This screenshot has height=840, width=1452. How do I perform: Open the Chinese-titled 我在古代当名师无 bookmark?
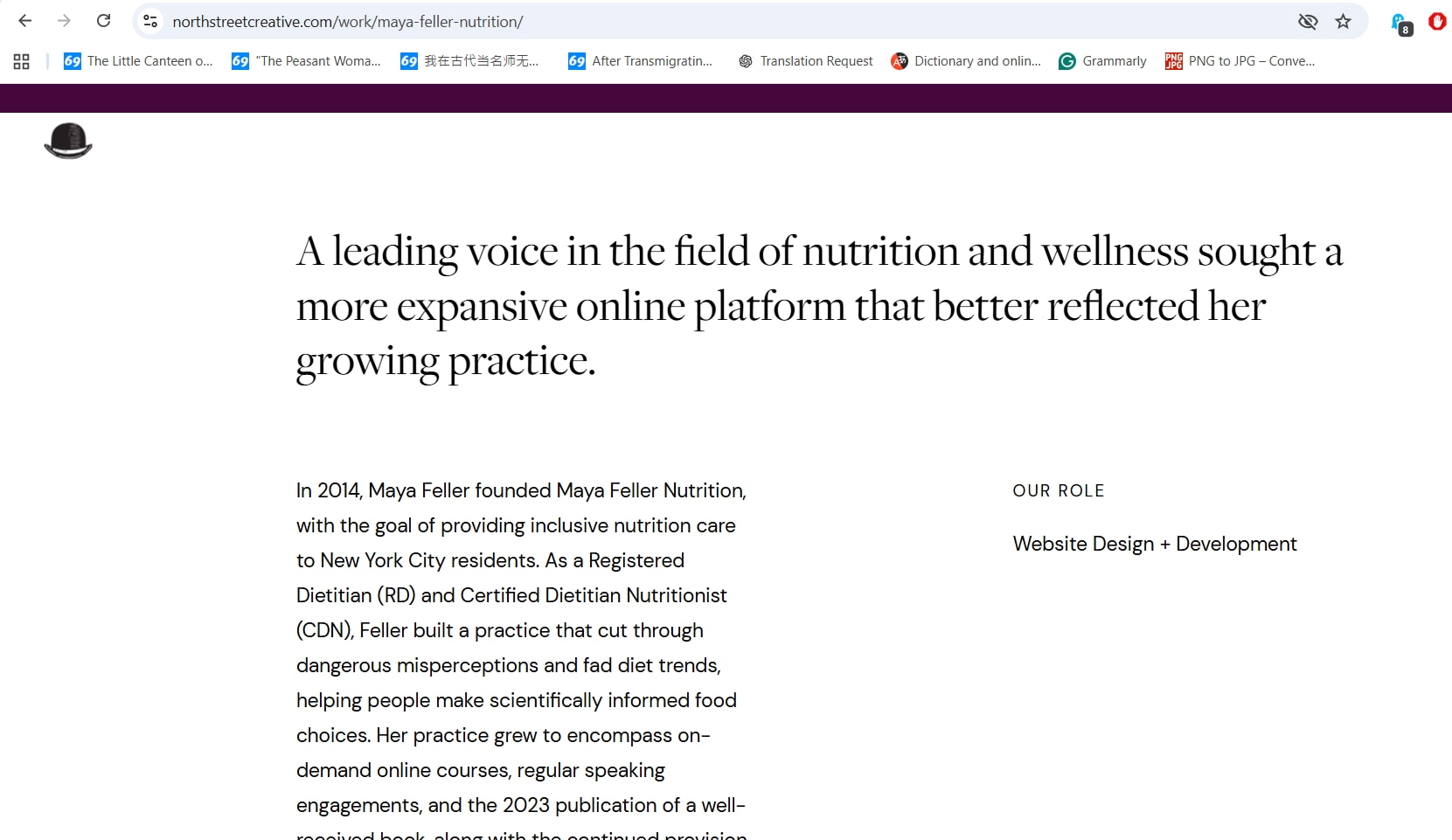469,61
